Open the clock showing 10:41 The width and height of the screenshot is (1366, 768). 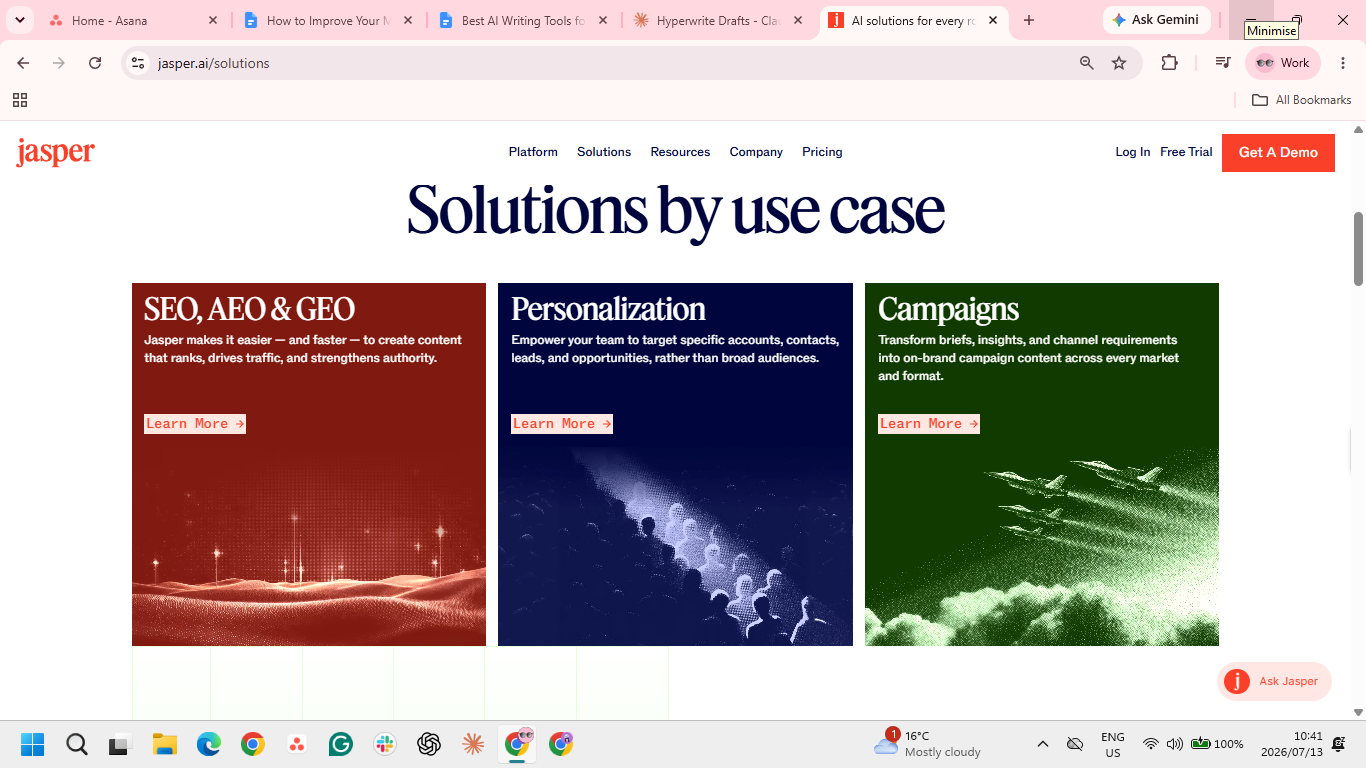1293,744
